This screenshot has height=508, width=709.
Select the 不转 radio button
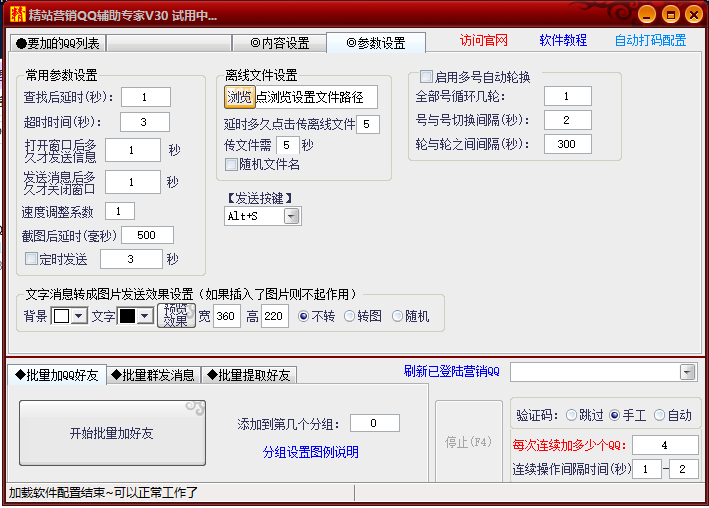pos(303,316)
